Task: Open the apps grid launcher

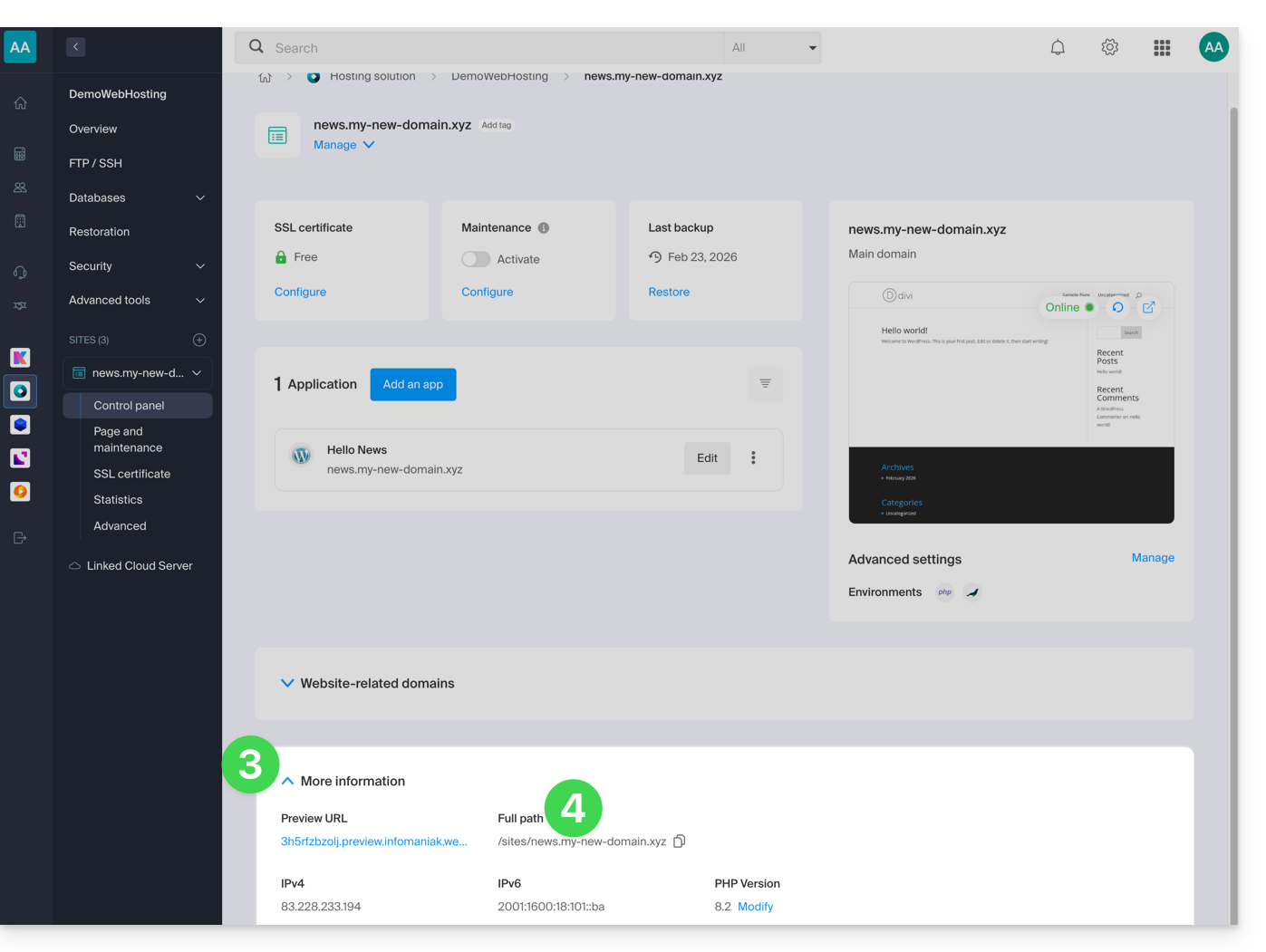Action: 1162,48
